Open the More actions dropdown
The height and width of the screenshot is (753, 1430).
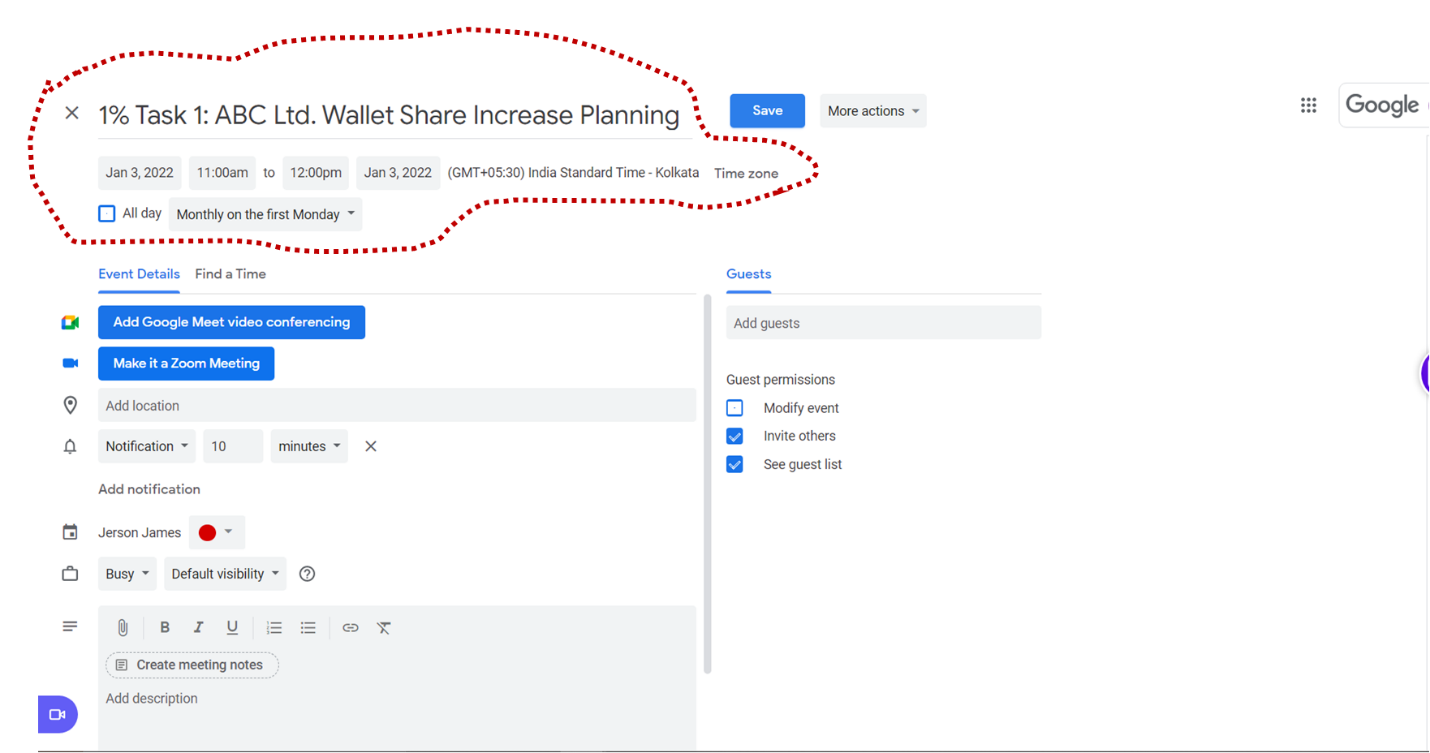(873, 111)
